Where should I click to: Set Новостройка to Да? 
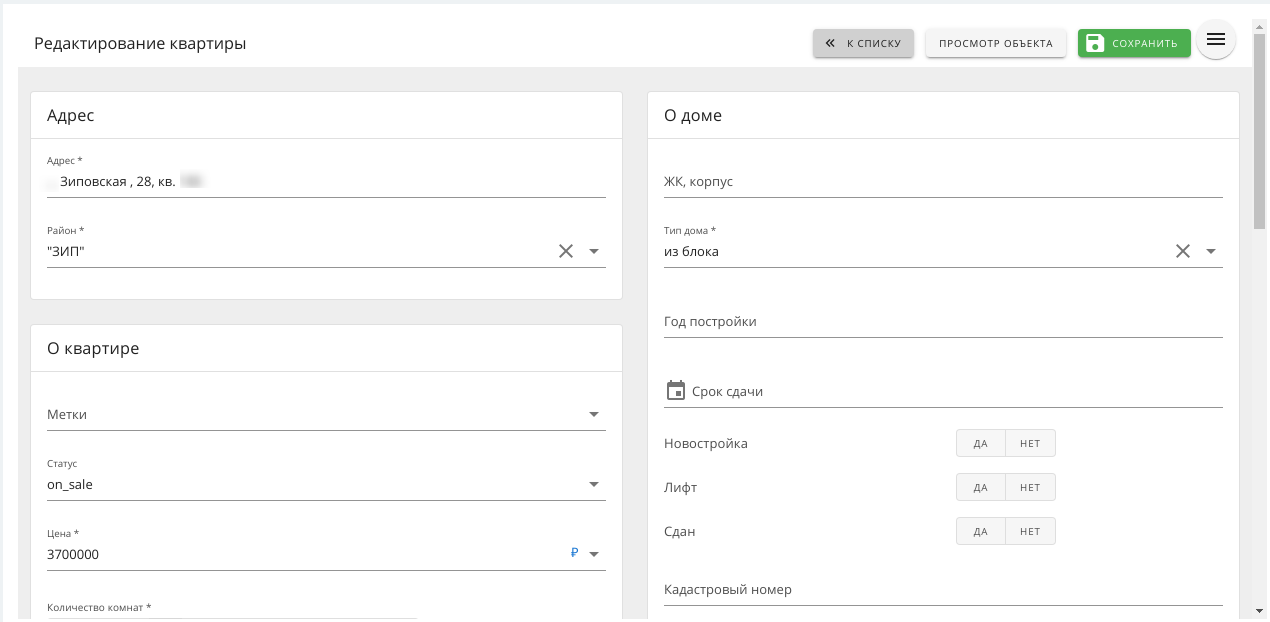coord(980,443)
